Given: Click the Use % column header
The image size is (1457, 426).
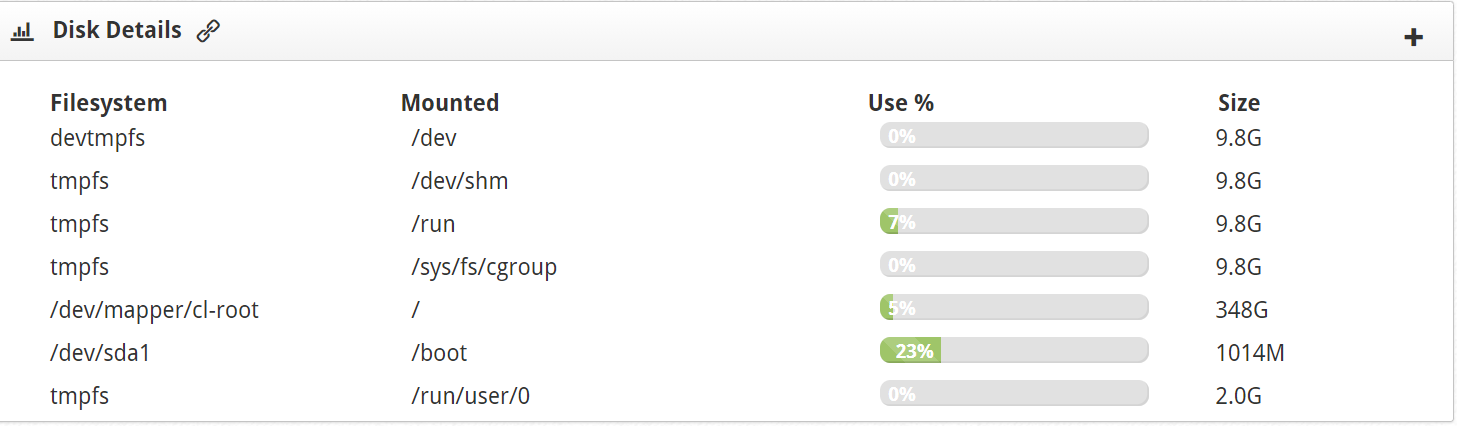Looking at the screenshot, I should click(x=901, y=102).
